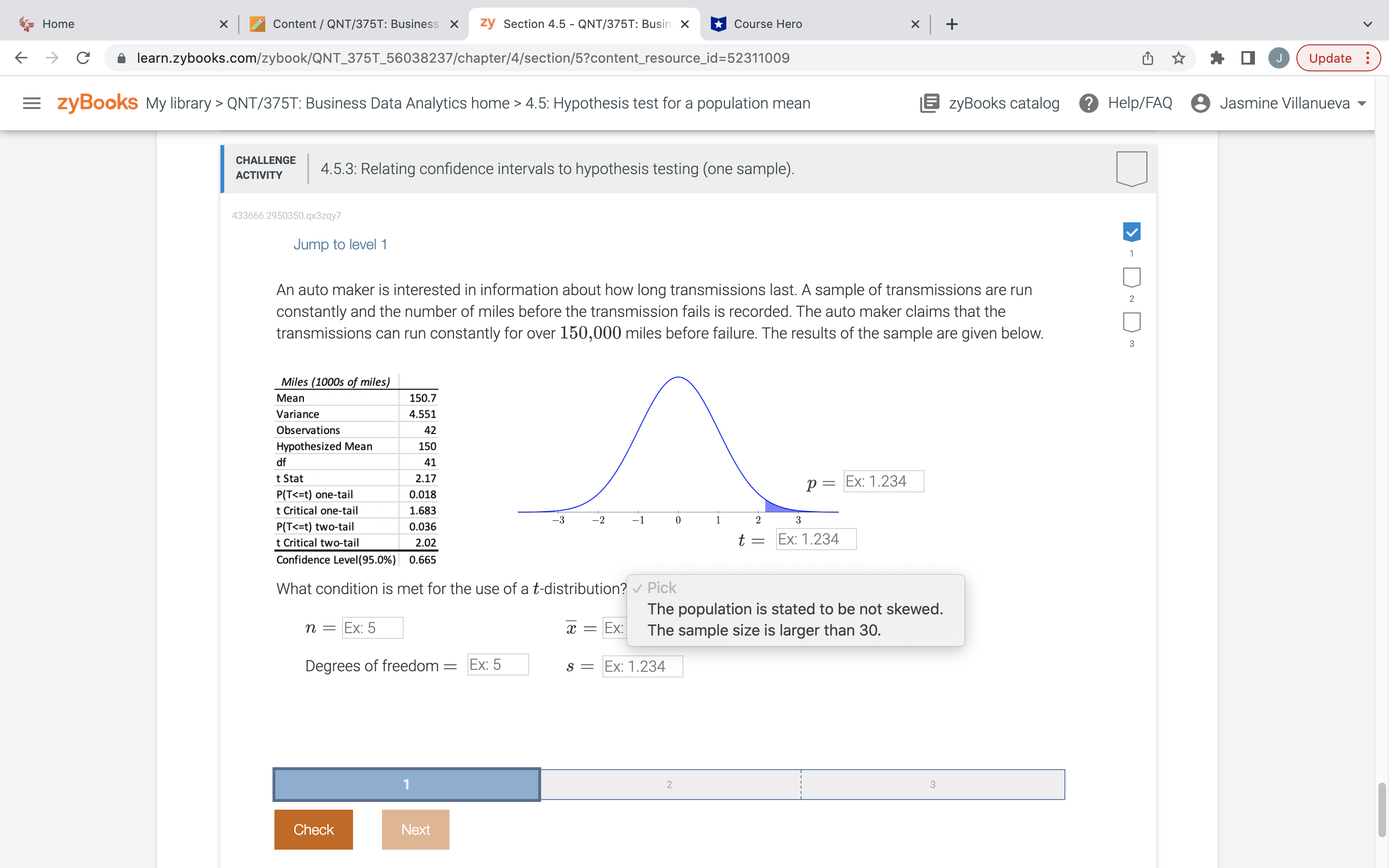Bookmark the page with the star icon

[x=1178, y=57]
